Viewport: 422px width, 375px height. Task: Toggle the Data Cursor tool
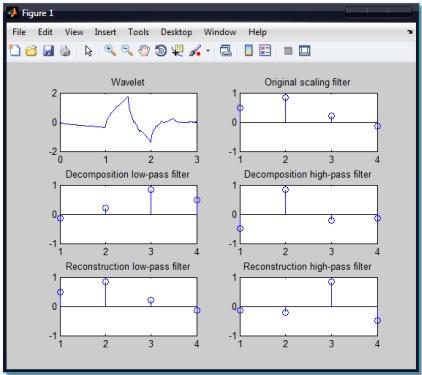point(177,51)
